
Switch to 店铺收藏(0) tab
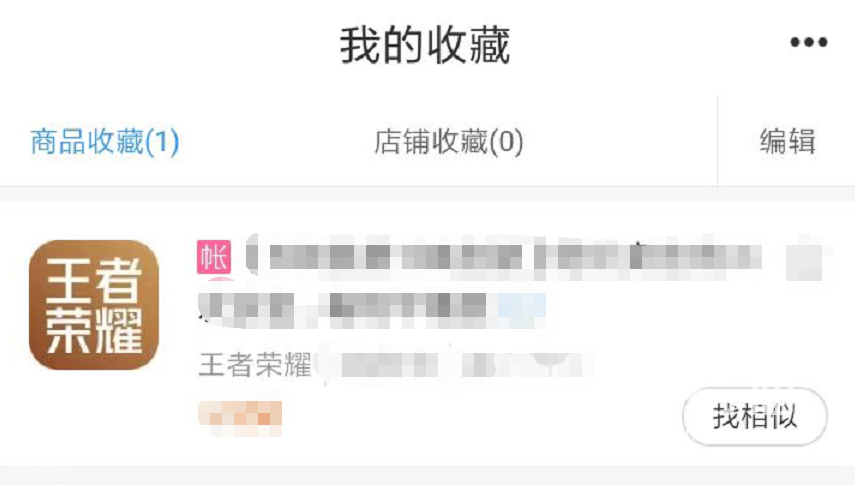tap(449, 142)
